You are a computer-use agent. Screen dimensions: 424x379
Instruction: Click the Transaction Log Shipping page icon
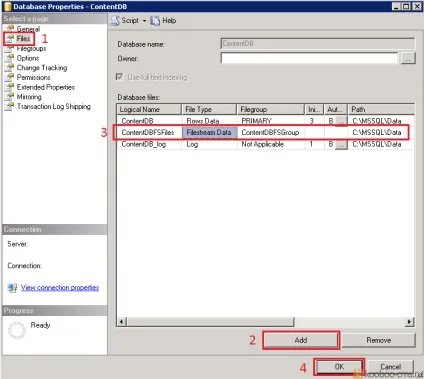10,106
